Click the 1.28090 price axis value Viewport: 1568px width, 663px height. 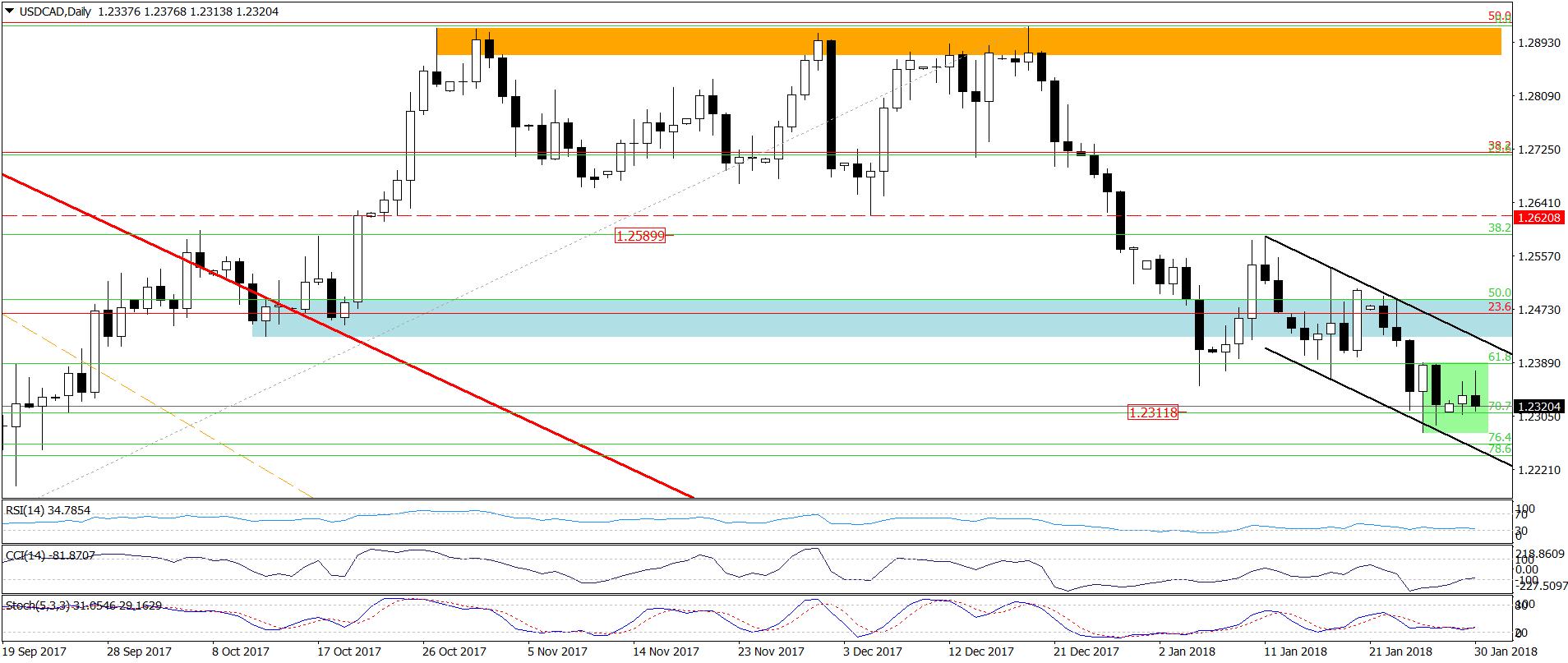(1539, 96)
